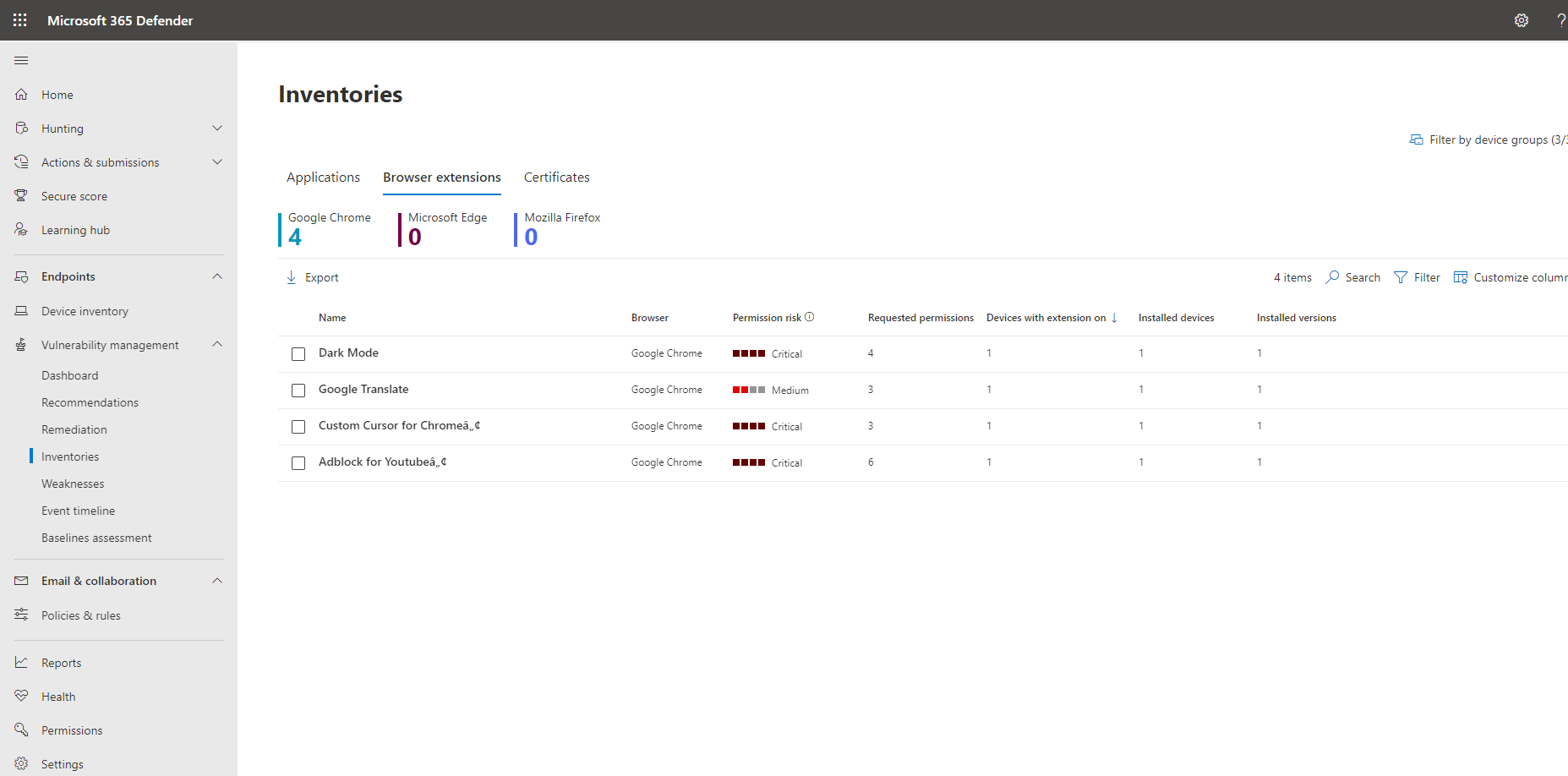Click the Reports chart icon
Screen dimensions: 1568x776
tap(21, 662)
